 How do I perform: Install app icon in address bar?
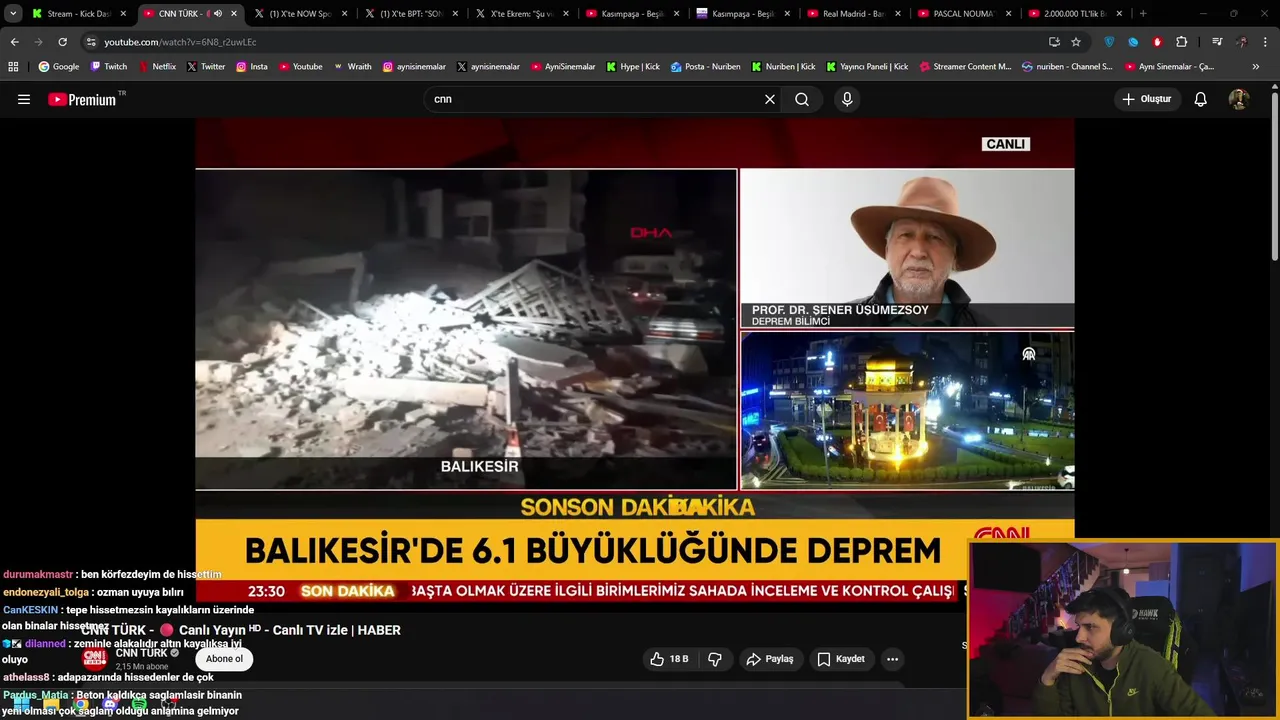click(x=1054, y=42)
